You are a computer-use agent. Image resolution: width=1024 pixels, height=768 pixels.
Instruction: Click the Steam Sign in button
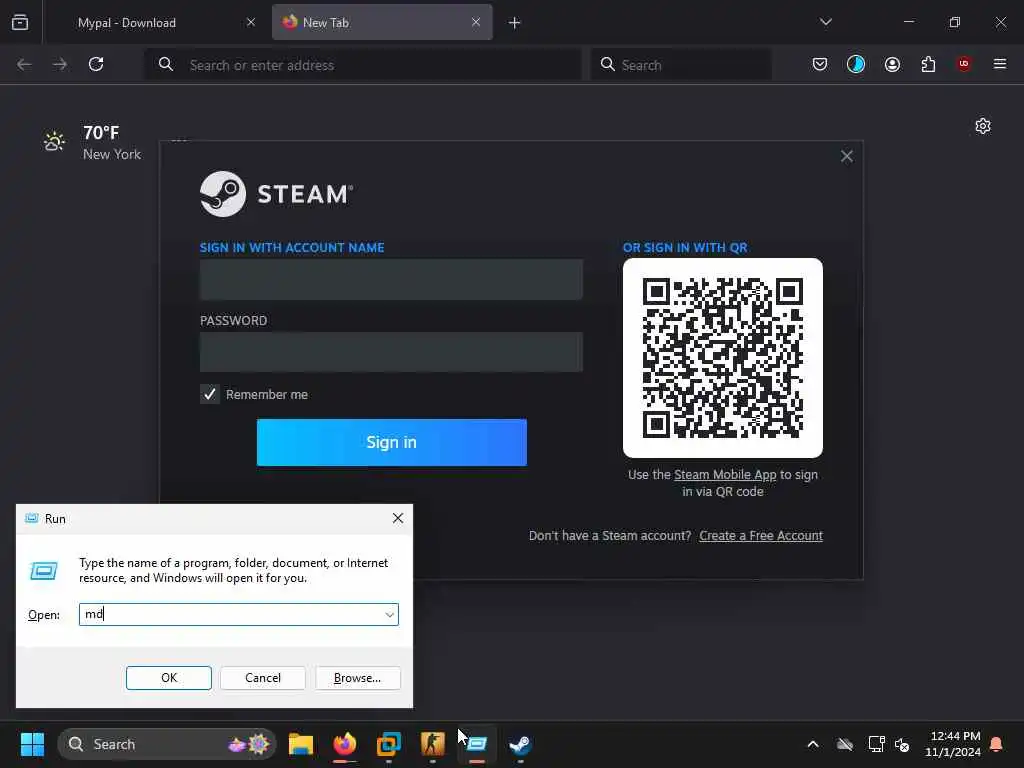pyautogui.click(x=391, y=442)
